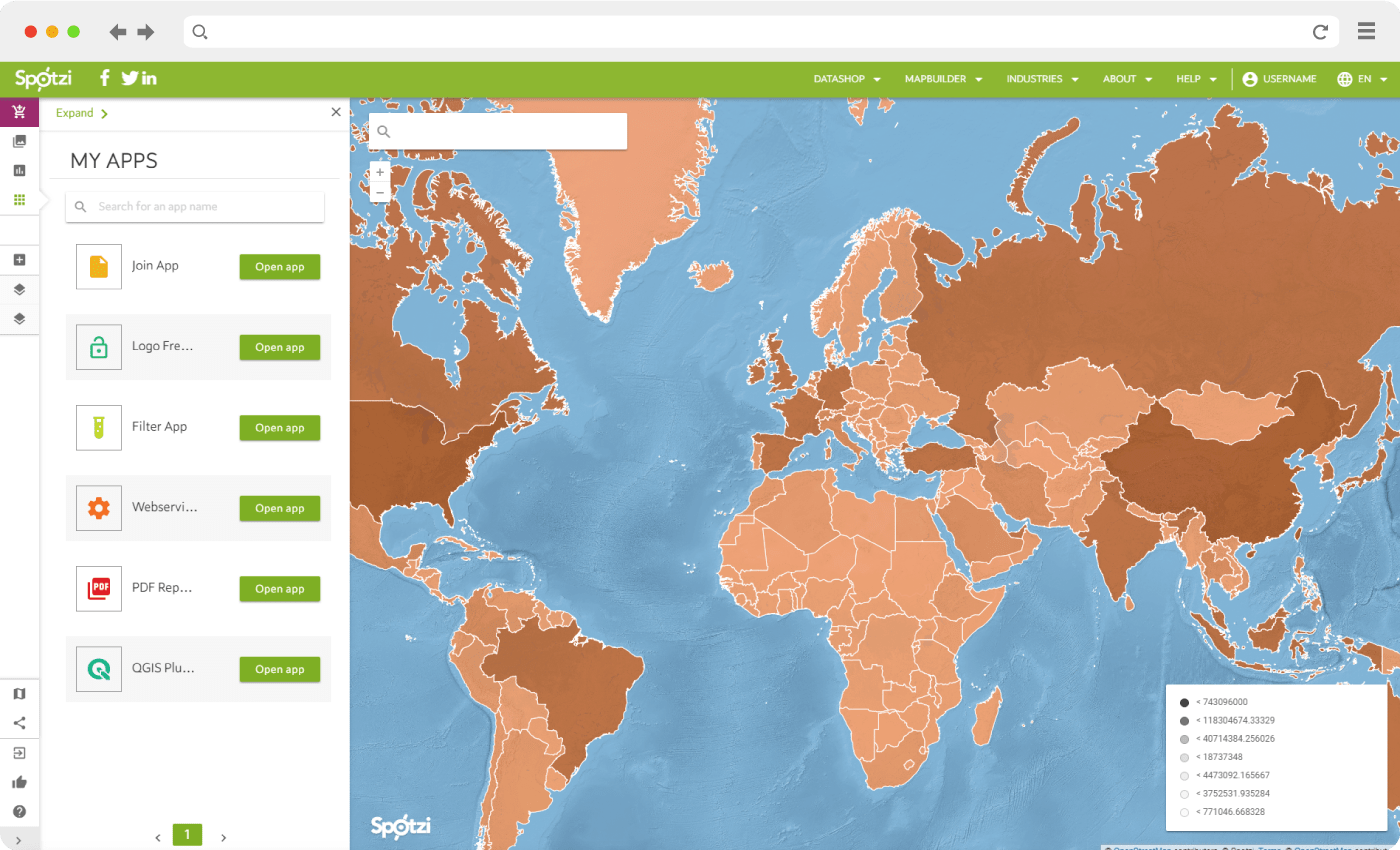The image size is (1400, 850).
Task: Visit the Spotzi Facebook page icon
Action: tap(105, 78)
